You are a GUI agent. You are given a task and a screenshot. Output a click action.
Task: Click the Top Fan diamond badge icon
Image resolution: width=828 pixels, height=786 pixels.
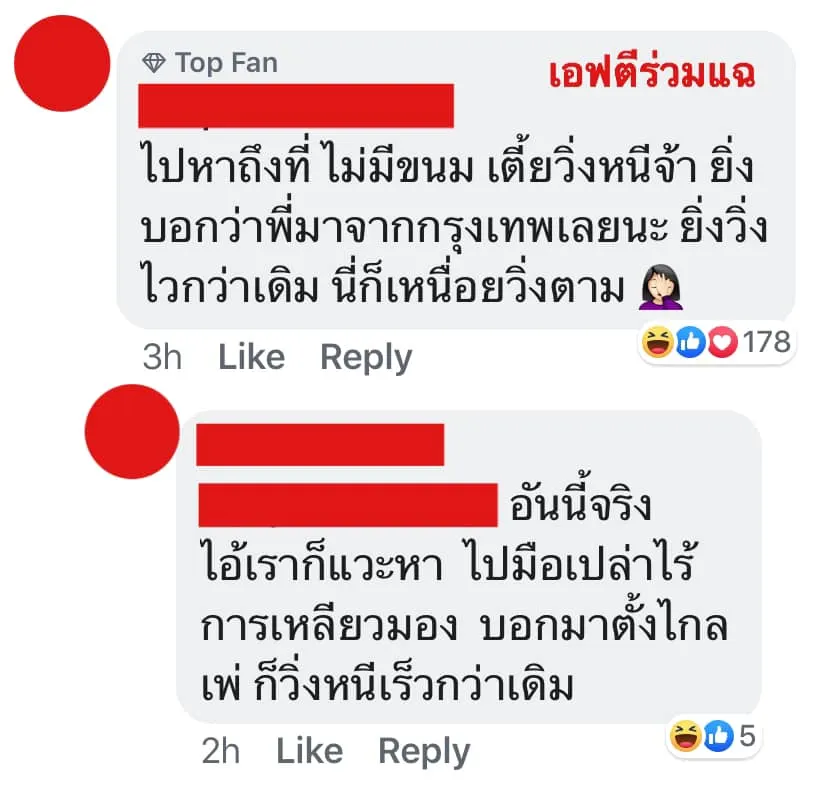pyautogui.click(x=154, y=63)
